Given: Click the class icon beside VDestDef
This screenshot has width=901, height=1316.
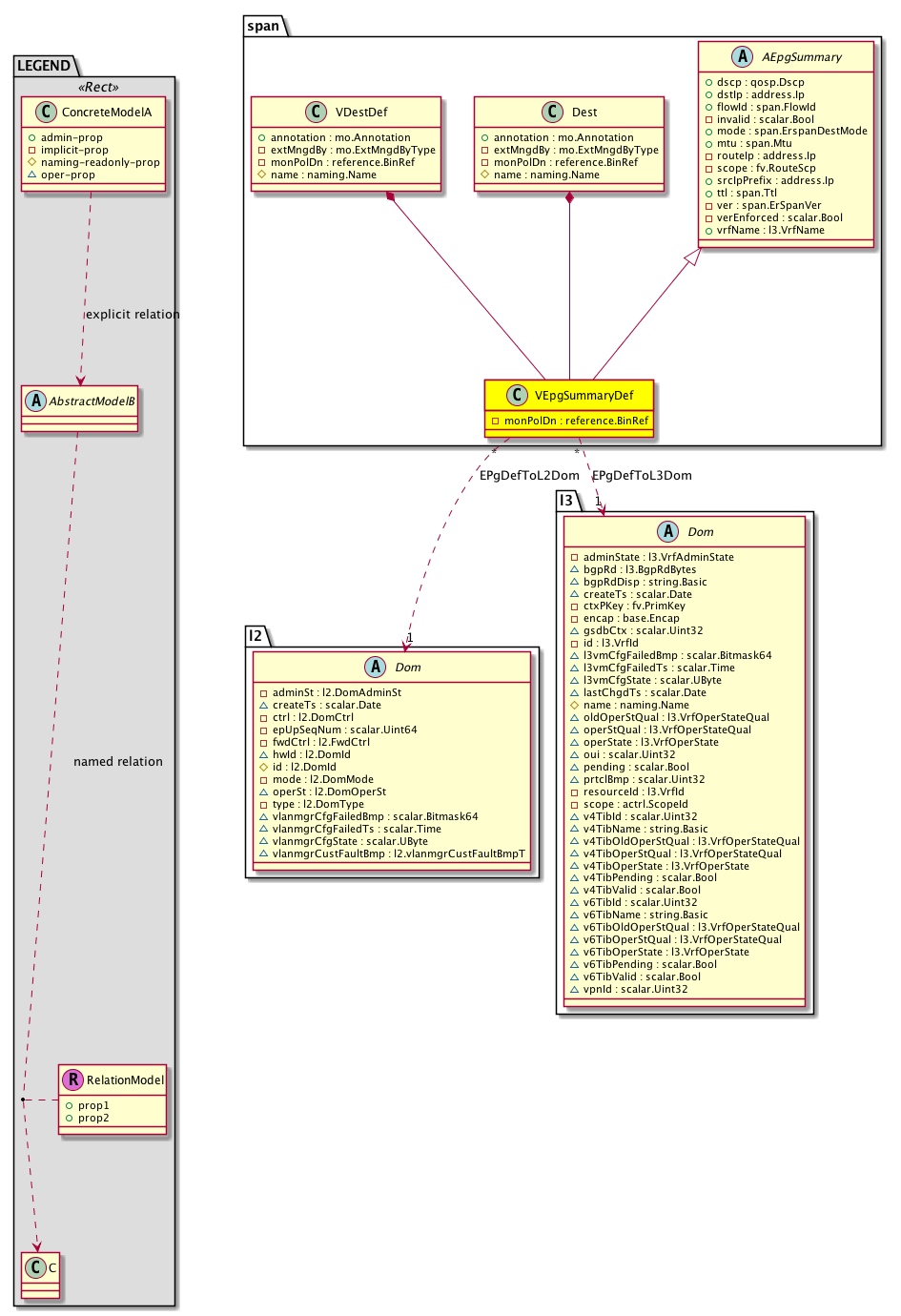Looking at the screenshot, I should (317, 113).
